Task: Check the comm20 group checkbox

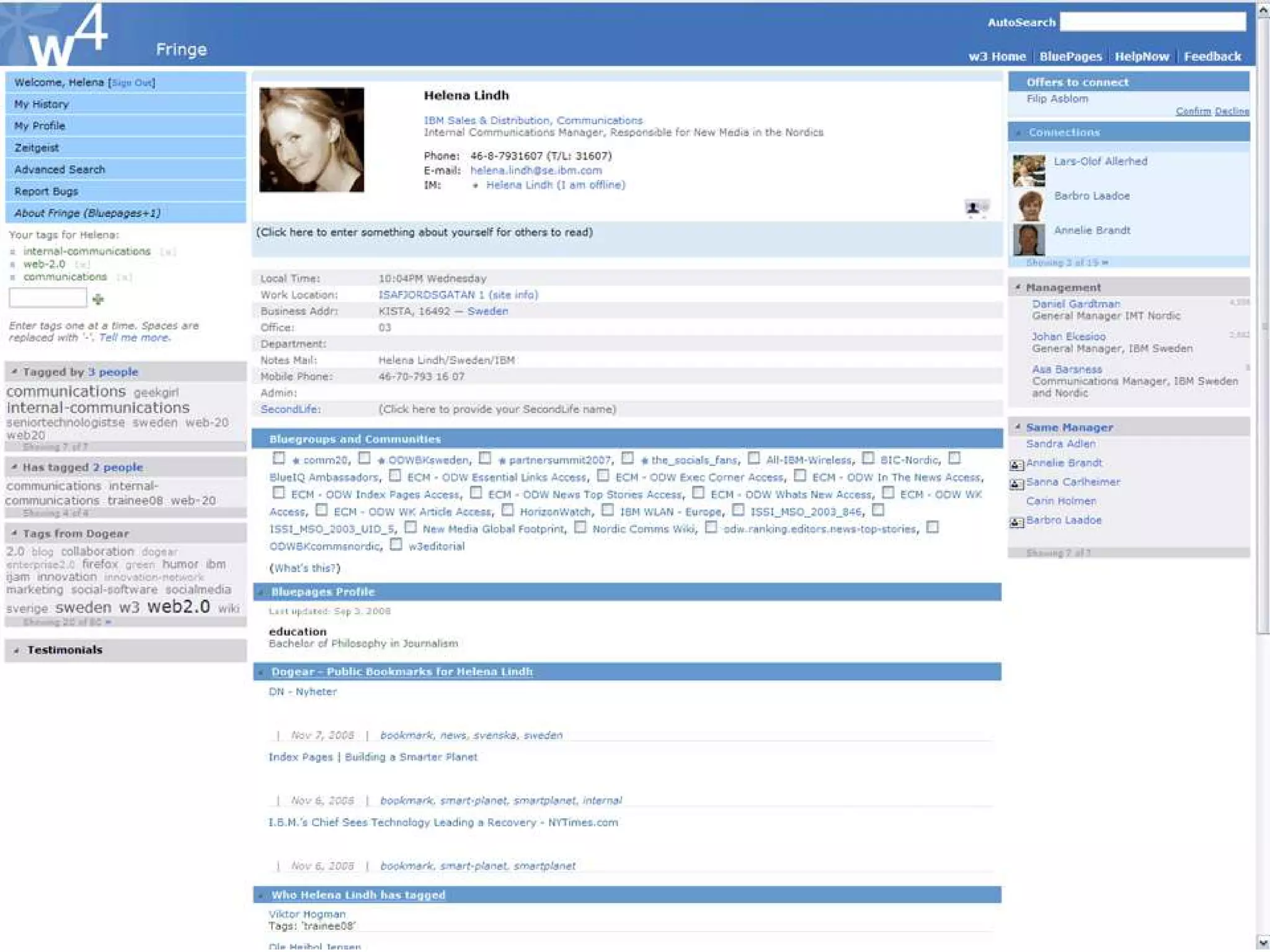Action: [x=278, y=458]
